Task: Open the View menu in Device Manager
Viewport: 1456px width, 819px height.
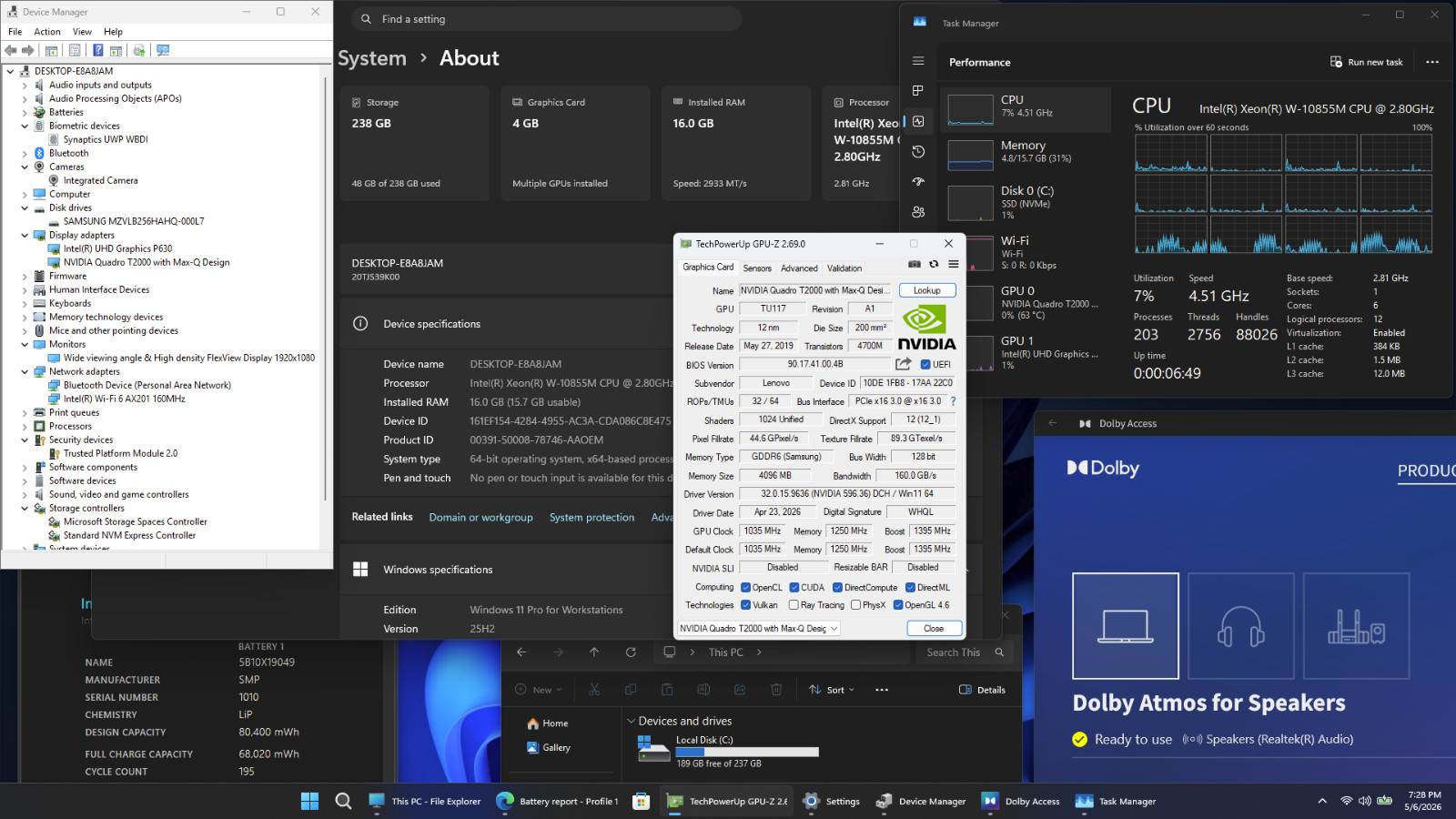Action: tap(82, 32)
